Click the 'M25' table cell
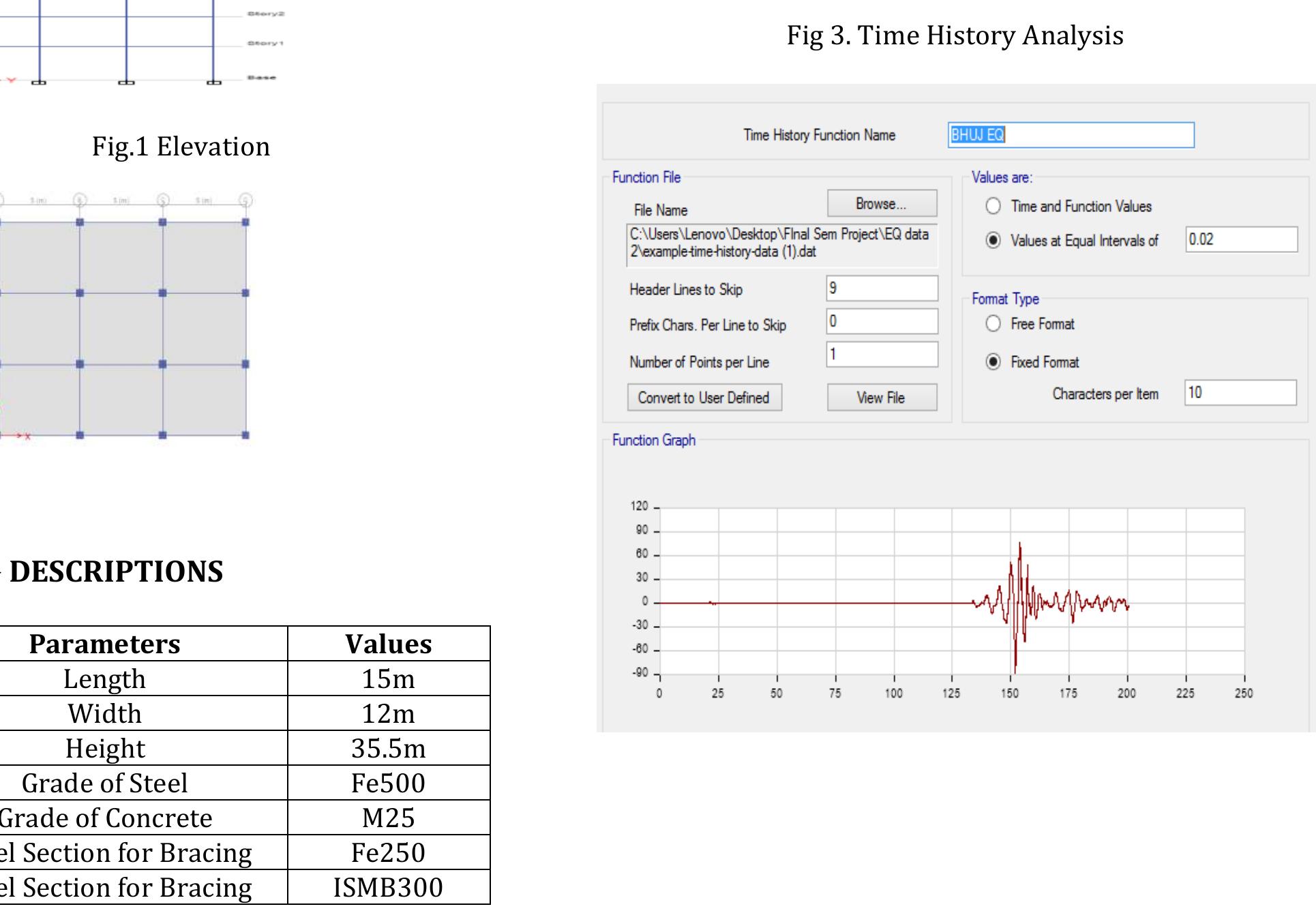Screen dimensions: 1316x911 click(x=389, y=818)
